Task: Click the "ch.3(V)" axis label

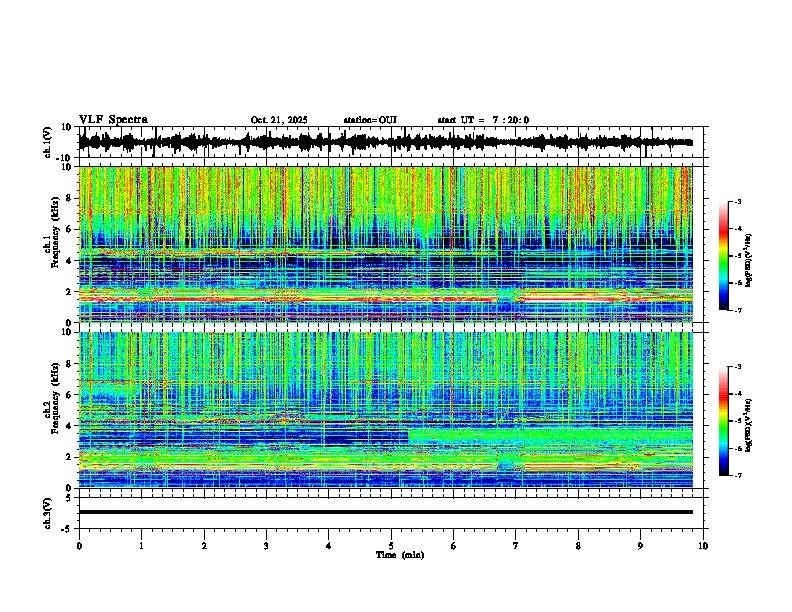Action: point(48,514)
